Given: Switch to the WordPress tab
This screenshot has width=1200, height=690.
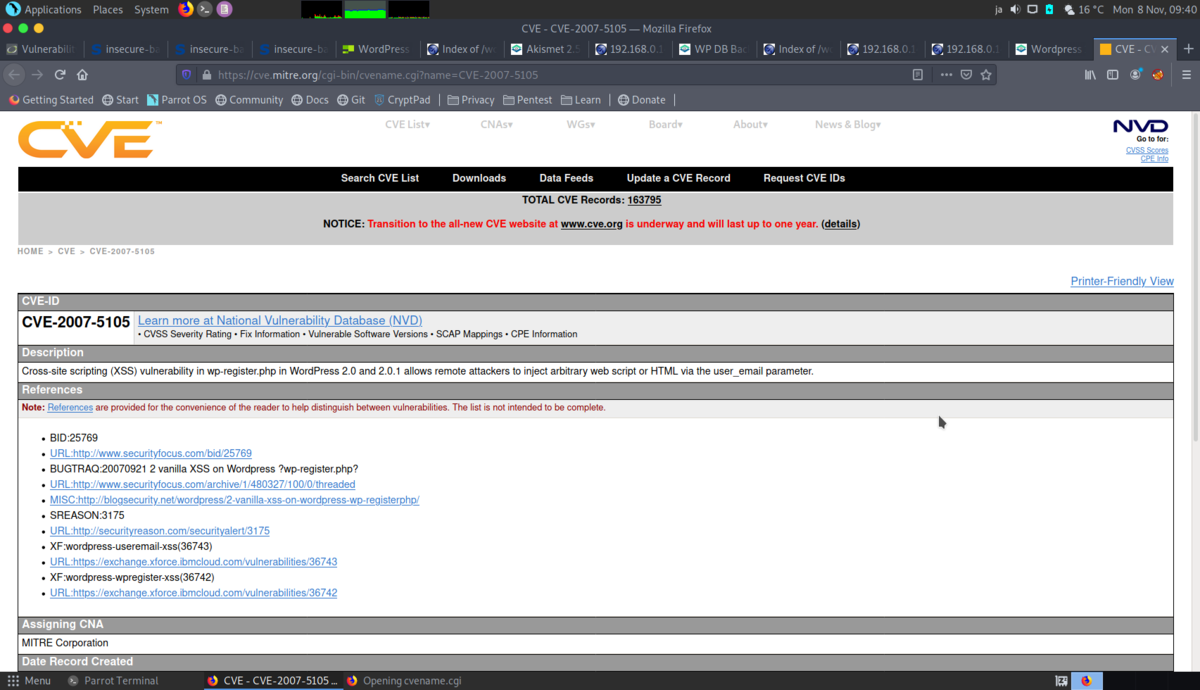Looking at the screenshot, I should coord(377,48).
